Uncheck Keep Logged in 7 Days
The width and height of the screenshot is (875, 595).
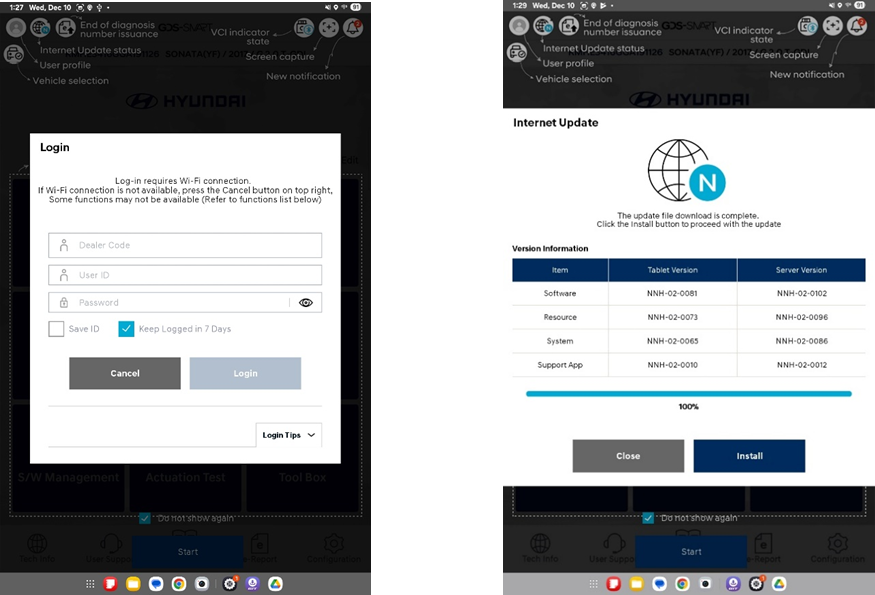coord(126,329)
